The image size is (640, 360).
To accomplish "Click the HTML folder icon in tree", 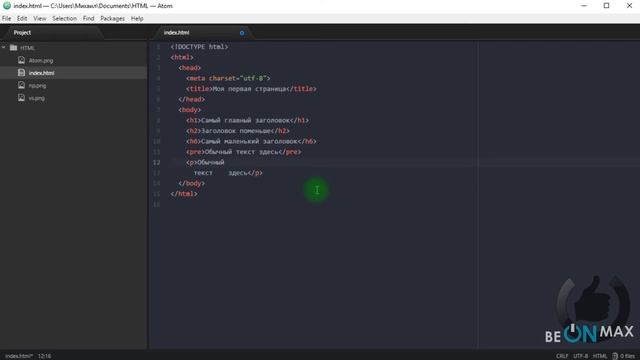I will tap(13, 48).
